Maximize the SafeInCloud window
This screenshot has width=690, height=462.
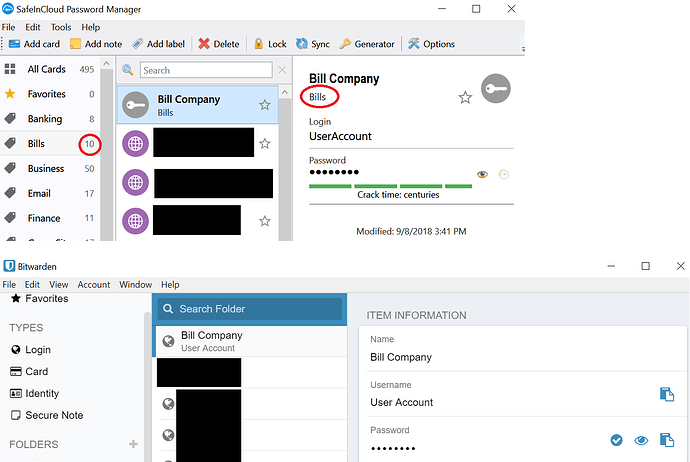point(476,9)
